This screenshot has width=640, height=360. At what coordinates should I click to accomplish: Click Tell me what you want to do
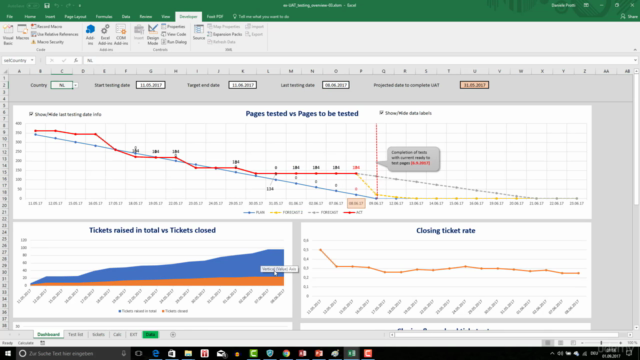pos(261,17)
